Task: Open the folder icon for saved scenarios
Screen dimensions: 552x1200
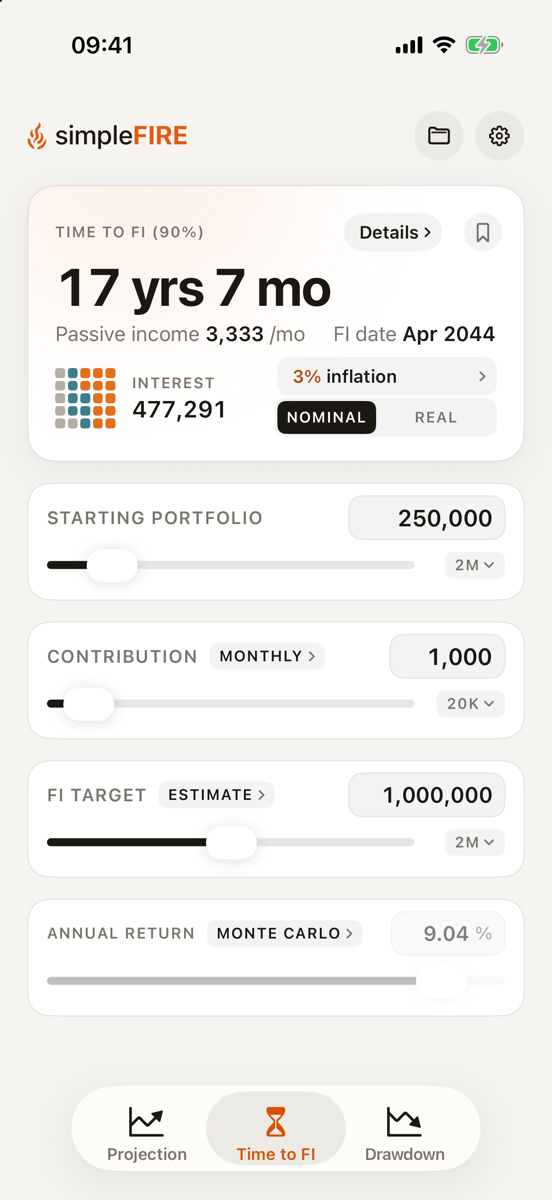Action: (439, 136)
